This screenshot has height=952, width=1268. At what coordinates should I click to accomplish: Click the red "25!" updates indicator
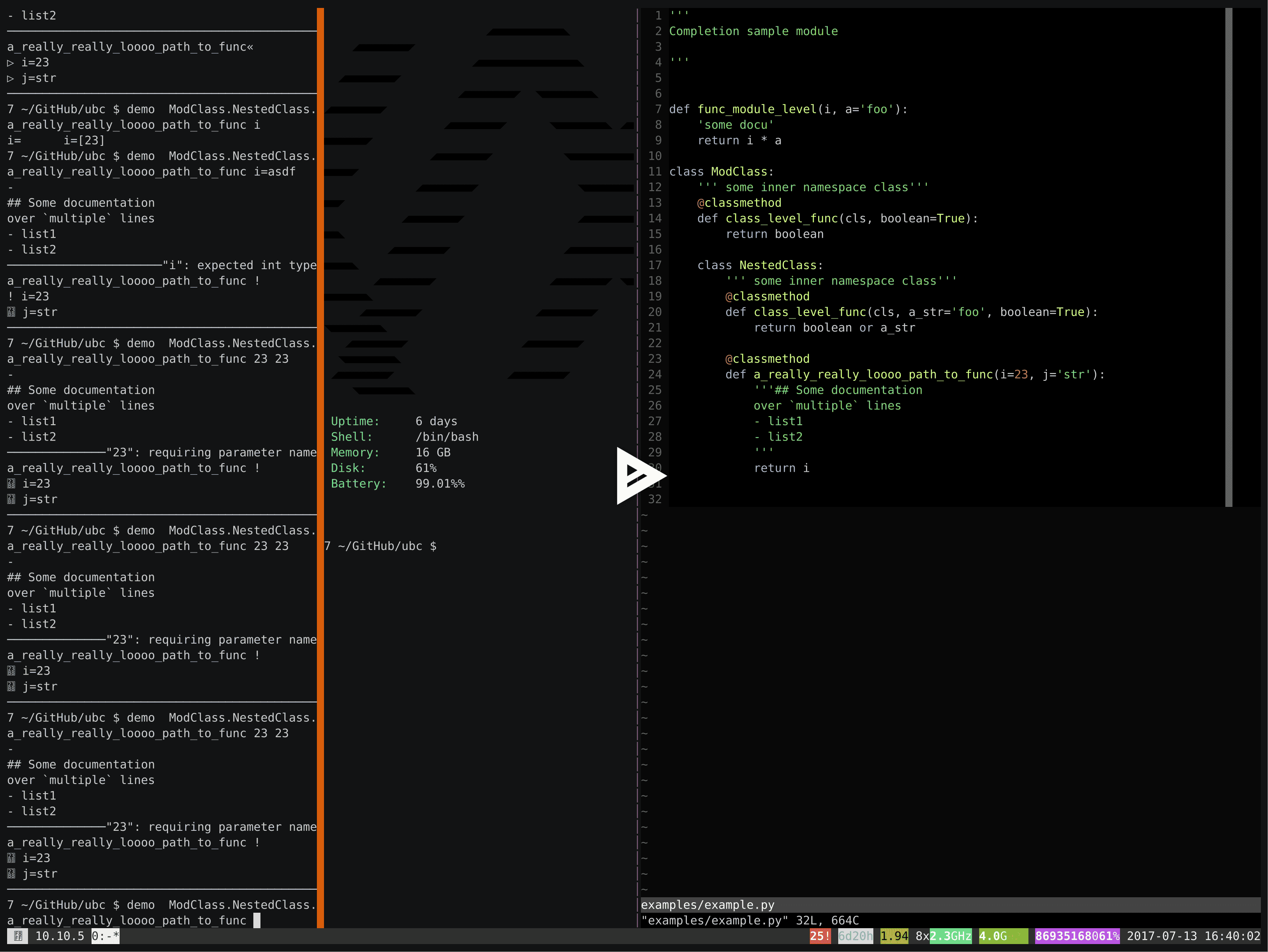(820, 936)
